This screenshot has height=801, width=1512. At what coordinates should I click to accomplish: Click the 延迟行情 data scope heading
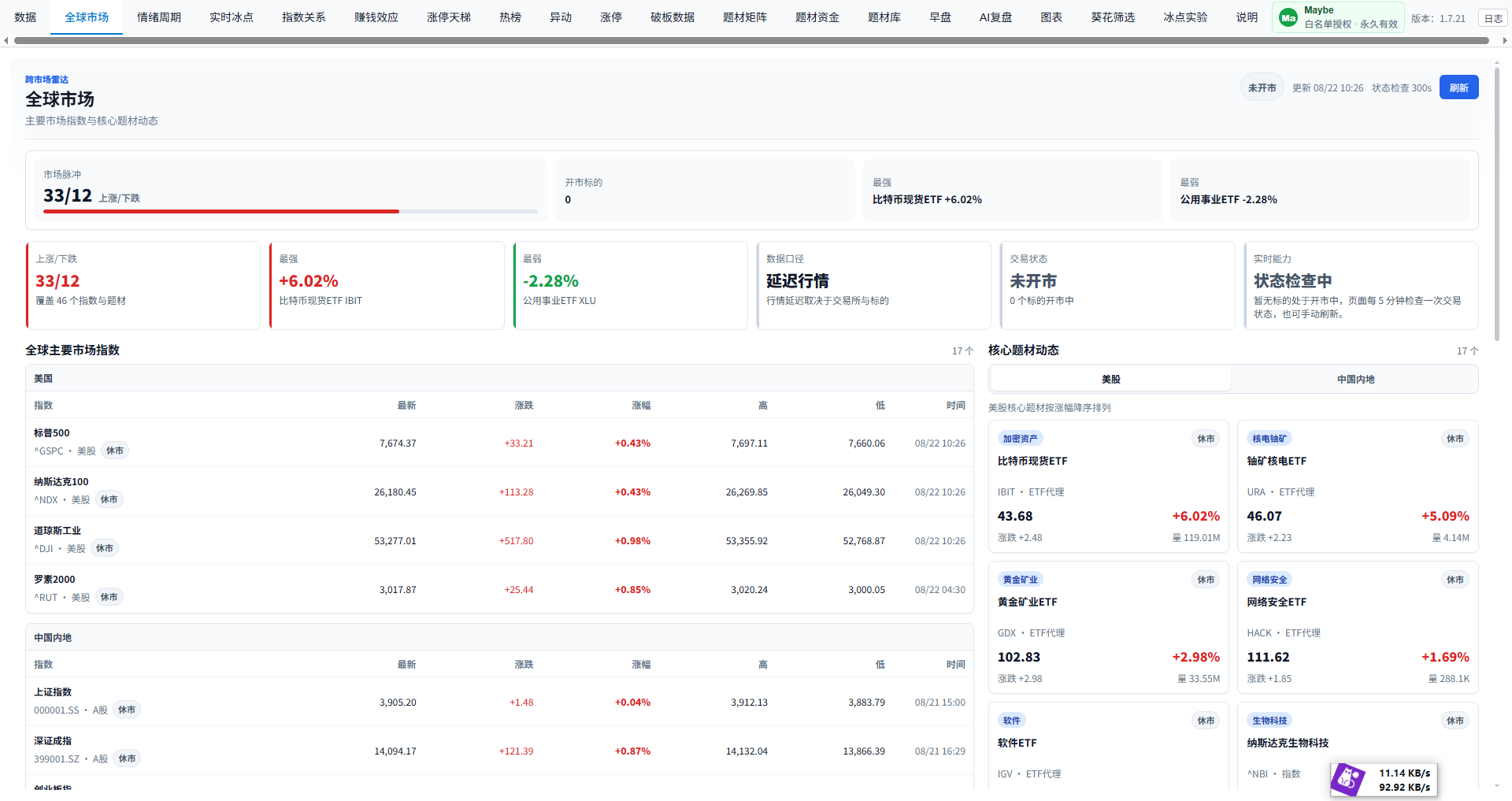(x=797, y=281)
